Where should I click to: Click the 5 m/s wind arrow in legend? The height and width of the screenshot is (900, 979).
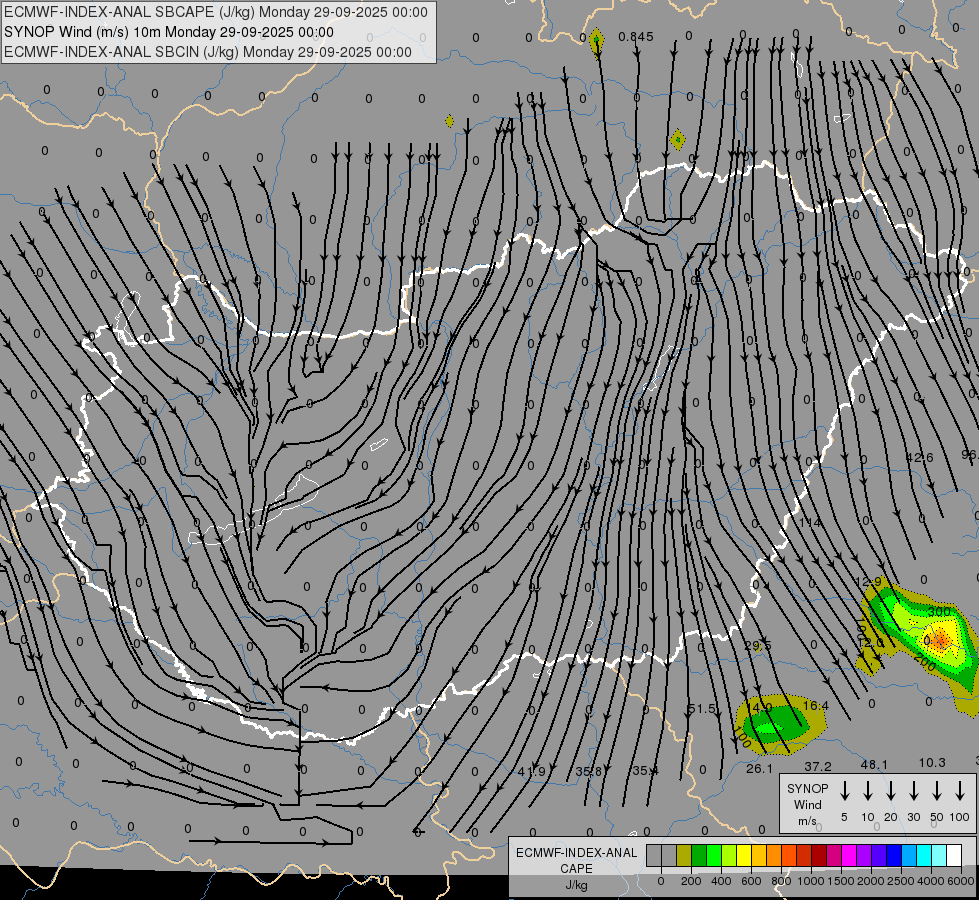coord(844,791)
